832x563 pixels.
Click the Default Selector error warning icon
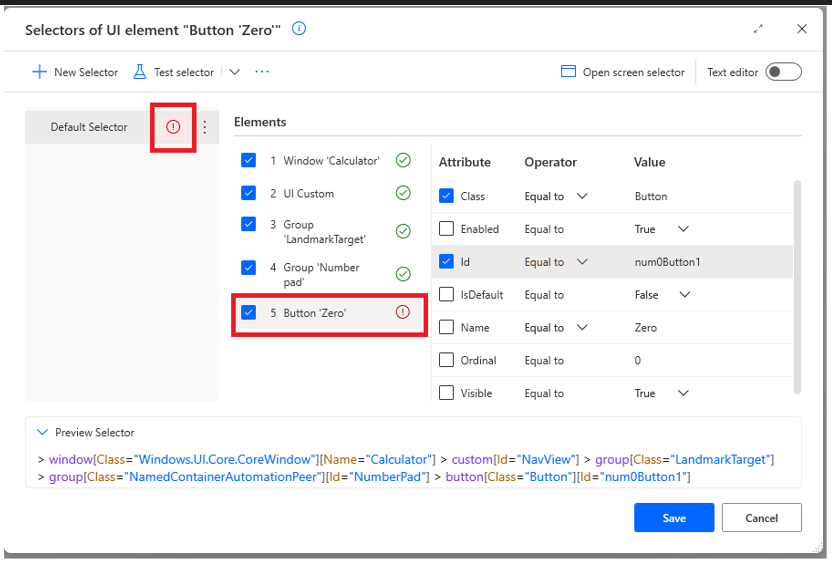(173, 127)
